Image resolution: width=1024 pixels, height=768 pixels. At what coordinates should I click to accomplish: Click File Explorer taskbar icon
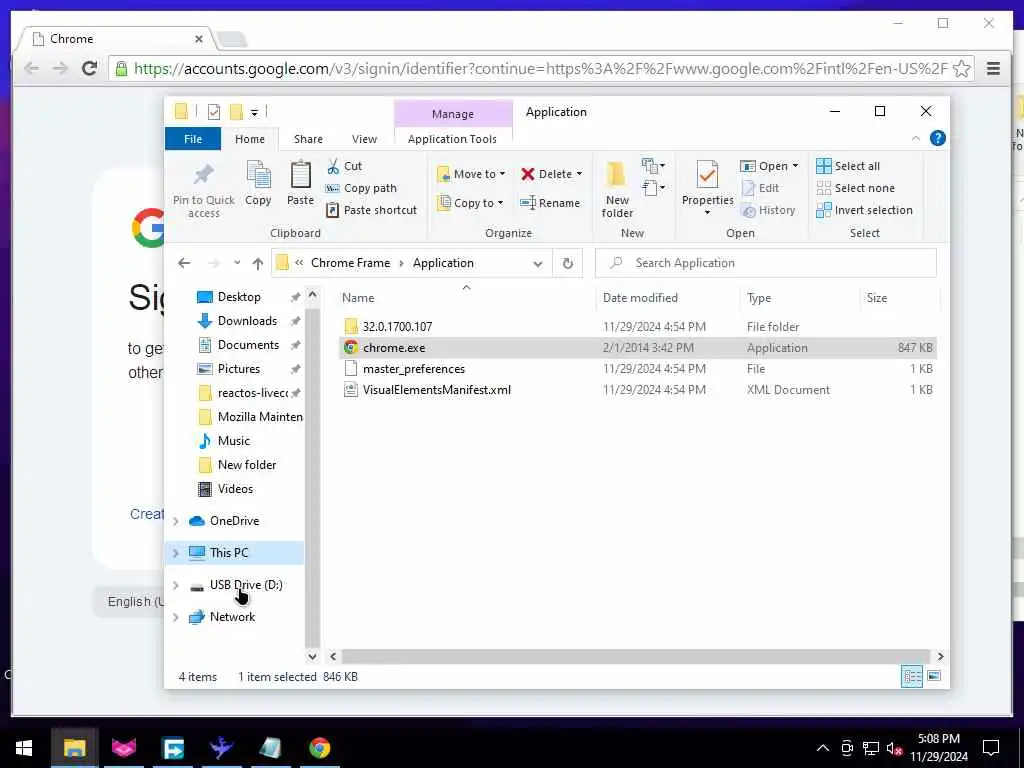[74, 748]
